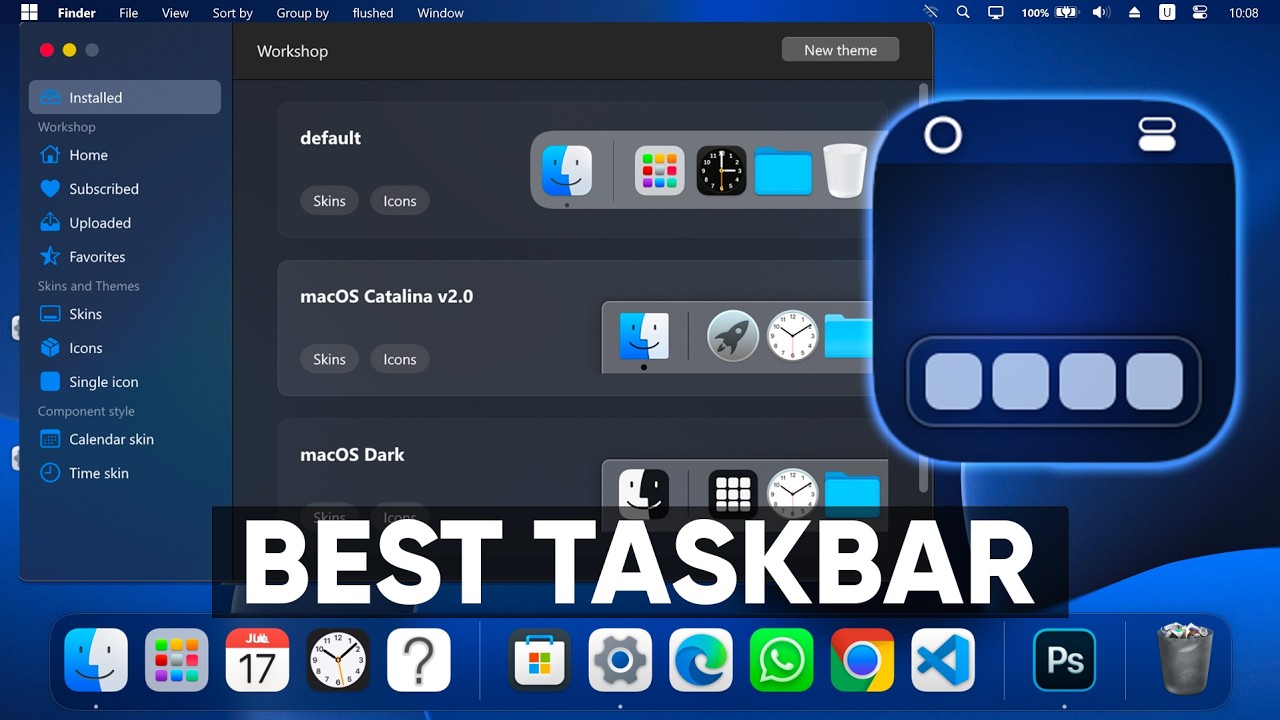This screenshot has width=1280, height=720.
Task: Open the File menu
Action: click(128, 13)
